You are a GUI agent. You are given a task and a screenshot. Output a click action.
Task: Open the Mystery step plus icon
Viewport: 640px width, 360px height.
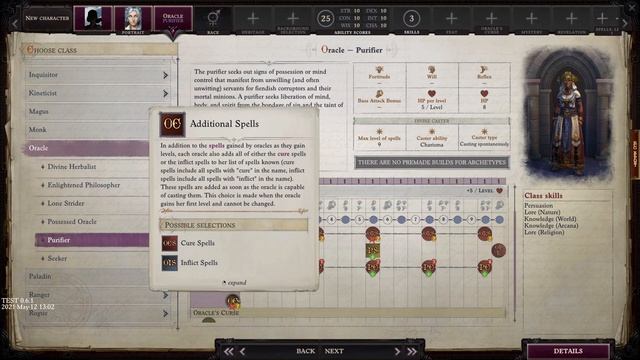point(531,18)
